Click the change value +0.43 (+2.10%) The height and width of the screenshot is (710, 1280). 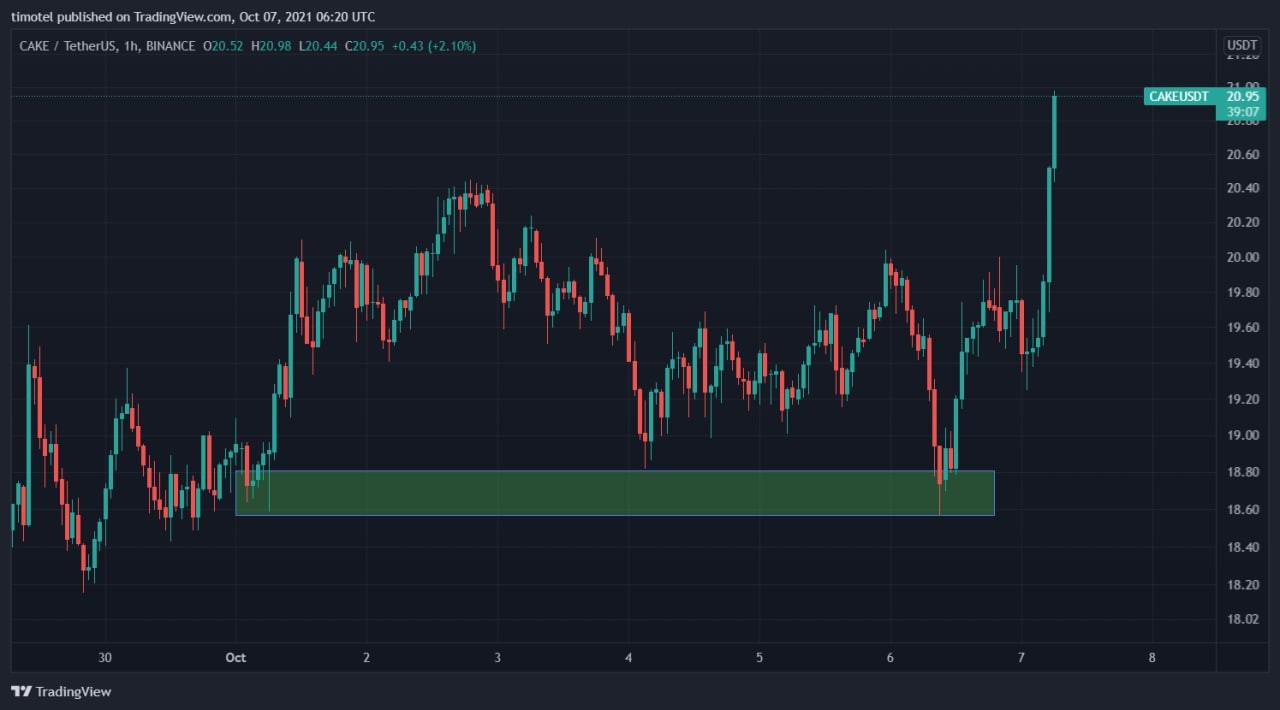(434, 46)
